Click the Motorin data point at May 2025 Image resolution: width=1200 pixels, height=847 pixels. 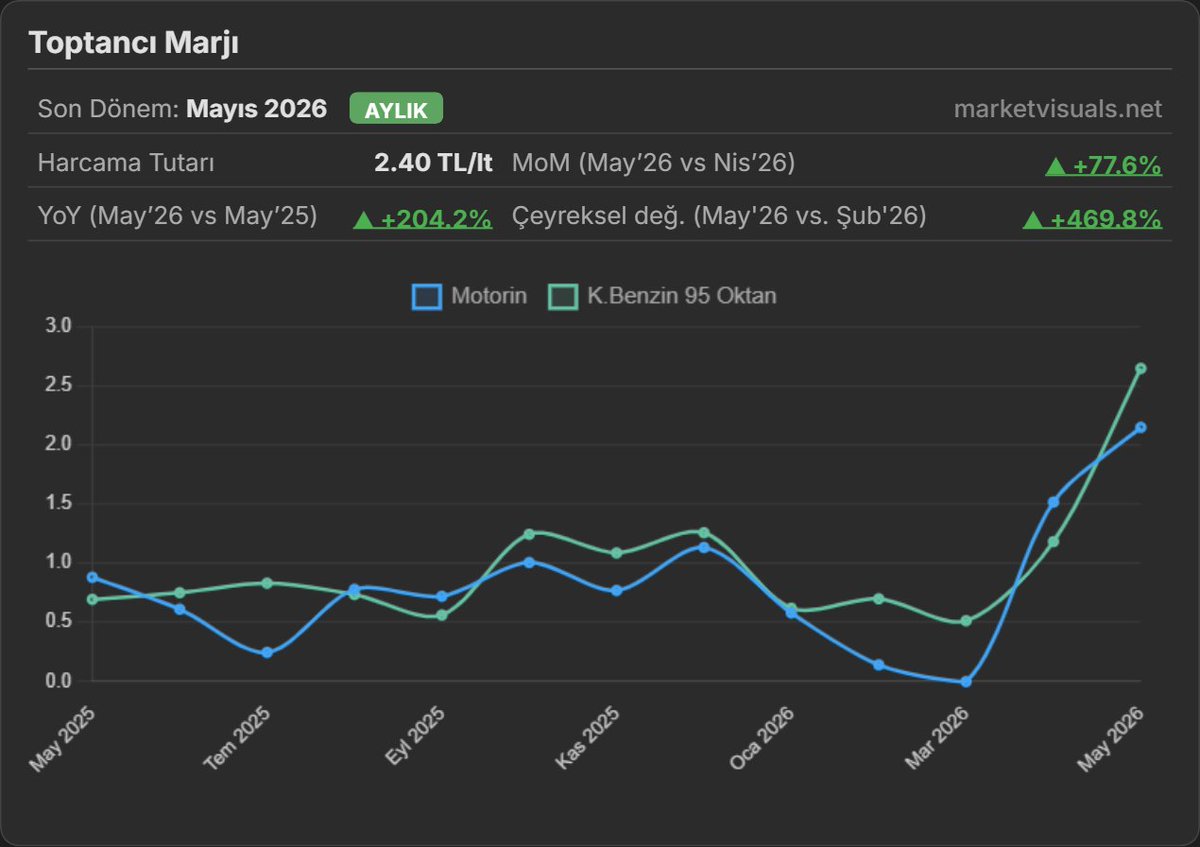(x=92, y=577)
